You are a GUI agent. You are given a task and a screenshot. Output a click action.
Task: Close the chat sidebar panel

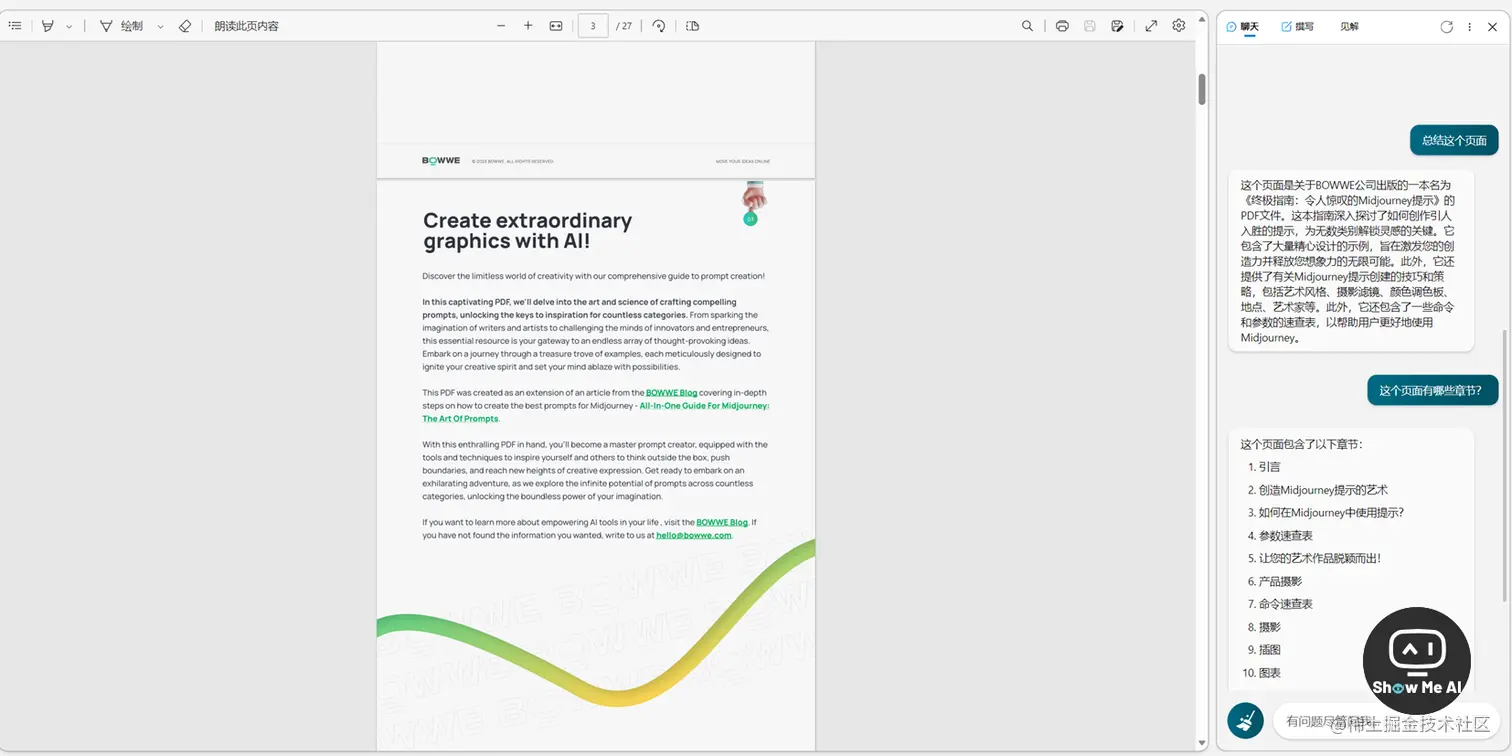pos(1492,27)
